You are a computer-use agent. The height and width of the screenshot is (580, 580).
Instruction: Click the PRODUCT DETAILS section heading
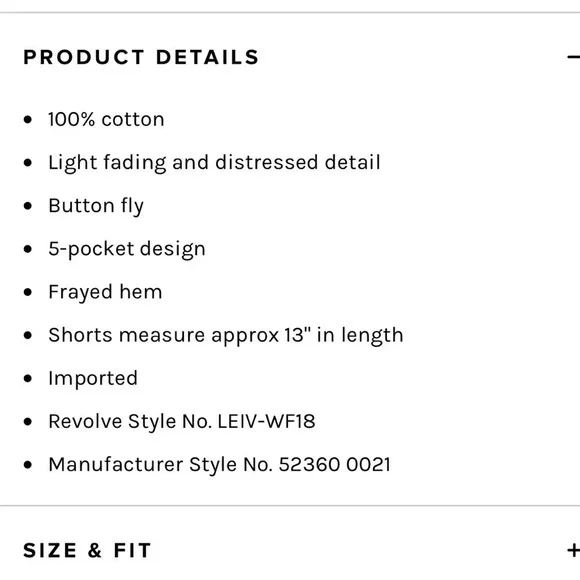pyautogui.click(x=141, y=57)
